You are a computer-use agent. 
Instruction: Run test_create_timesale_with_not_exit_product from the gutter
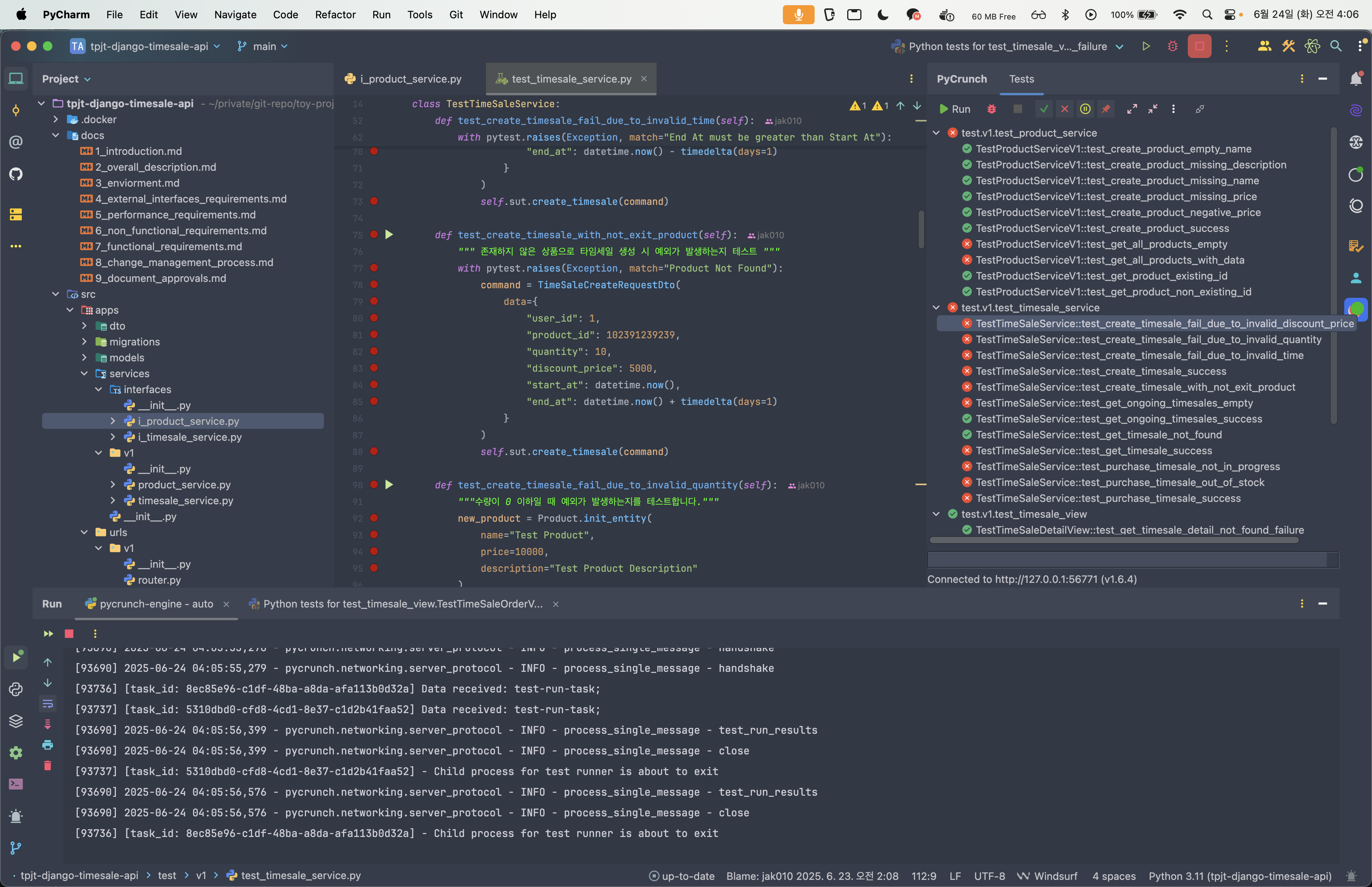click(x=389, y=234)
